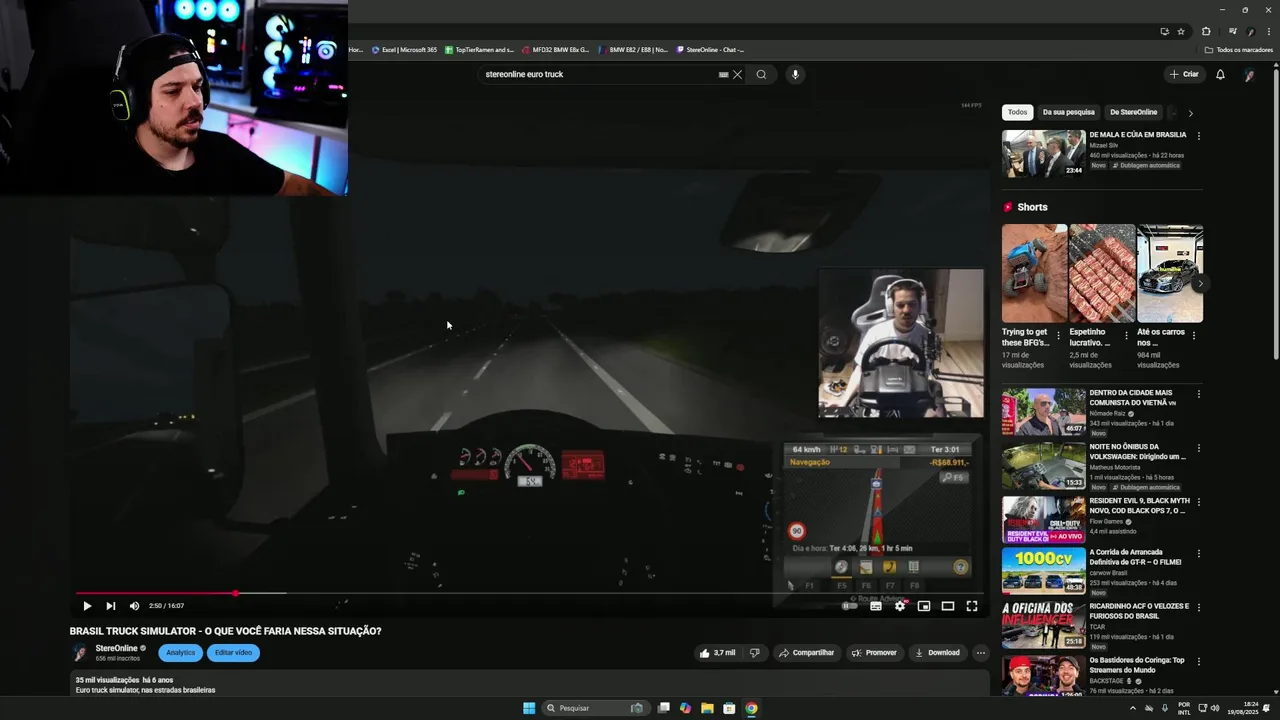
Task: Like the video with 3,7 mil
Action: pyautogui.click(x=719, y=653)
